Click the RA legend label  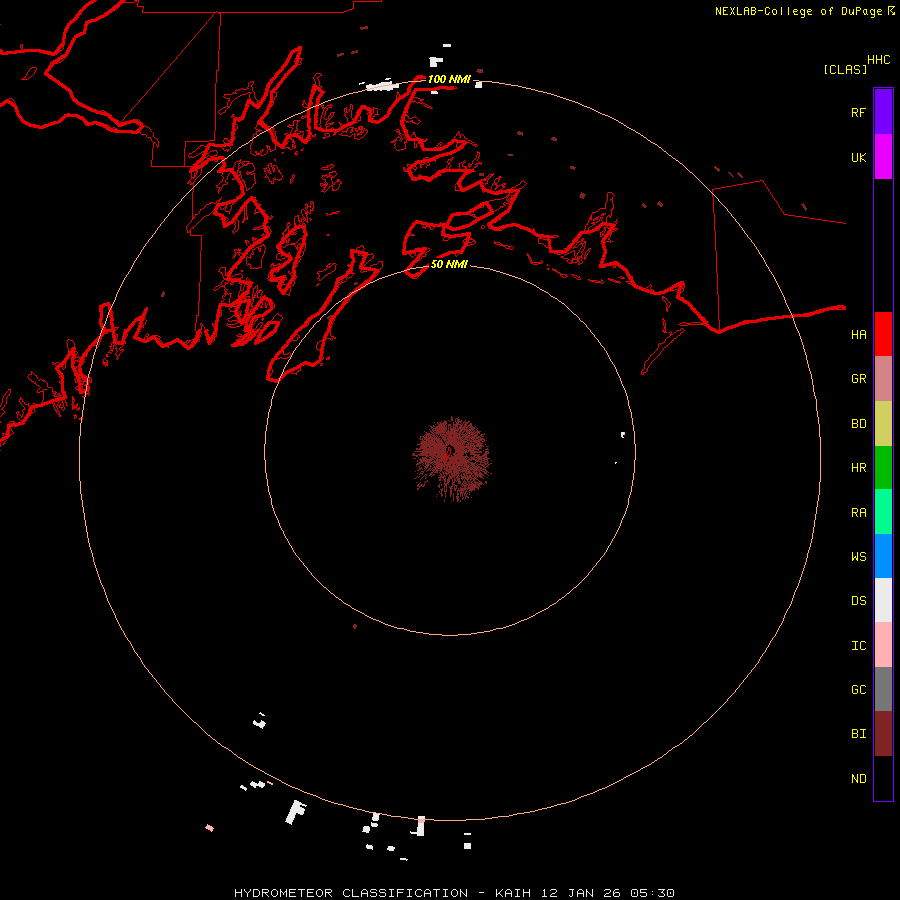click(858, 513)
